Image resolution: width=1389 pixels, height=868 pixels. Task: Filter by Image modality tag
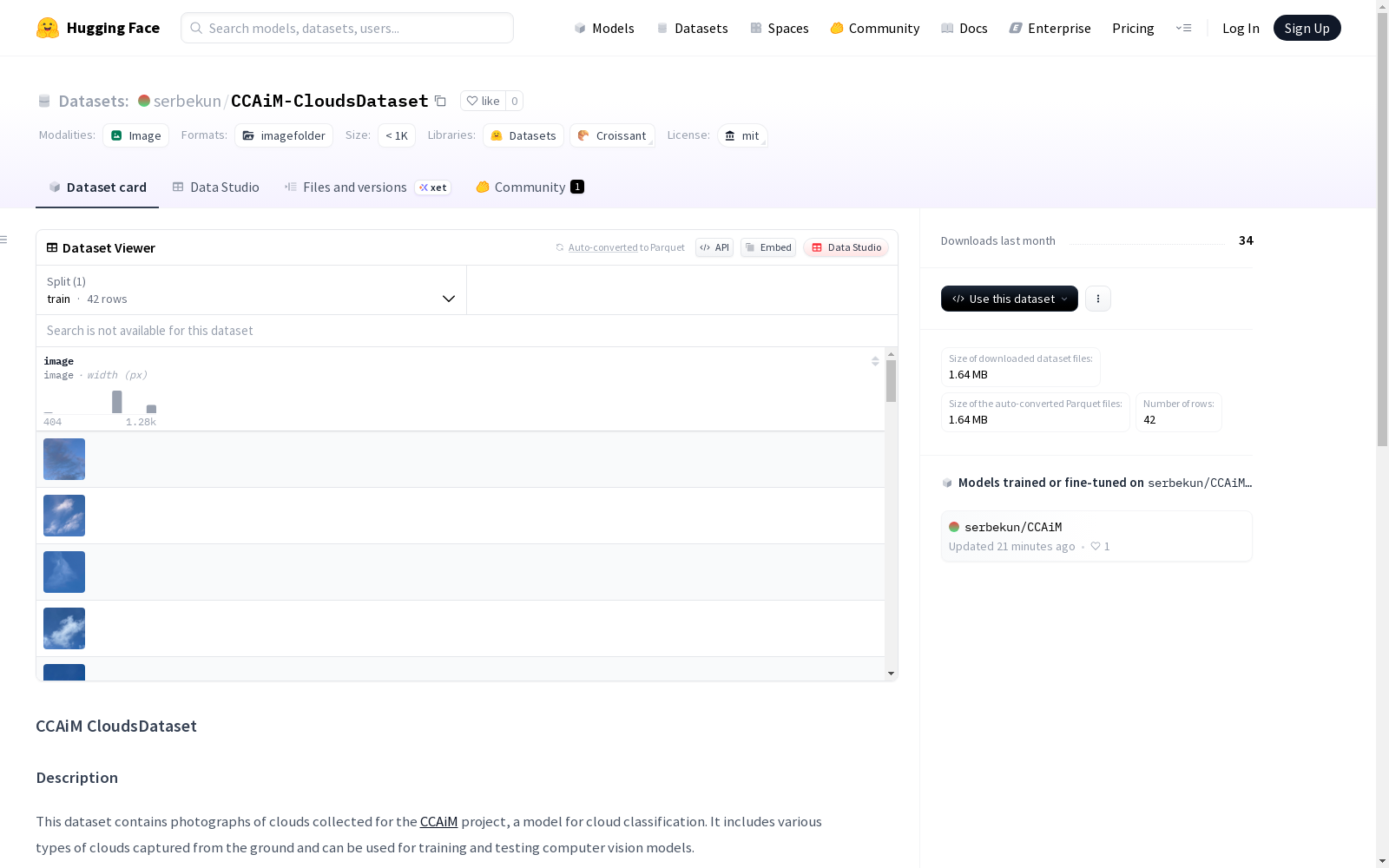(x=136, y=135)
